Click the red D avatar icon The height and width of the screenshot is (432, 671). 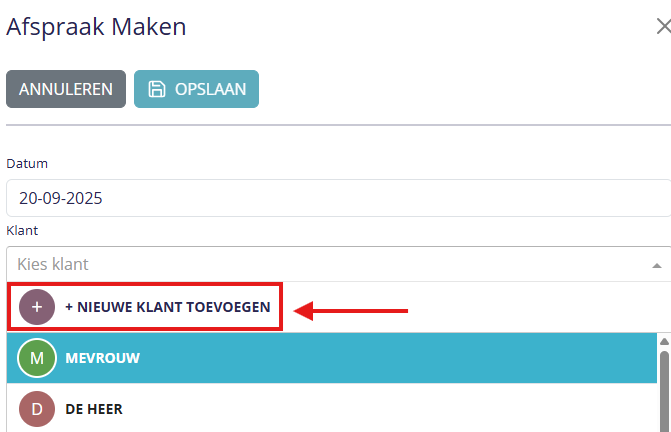click(37, 409)
